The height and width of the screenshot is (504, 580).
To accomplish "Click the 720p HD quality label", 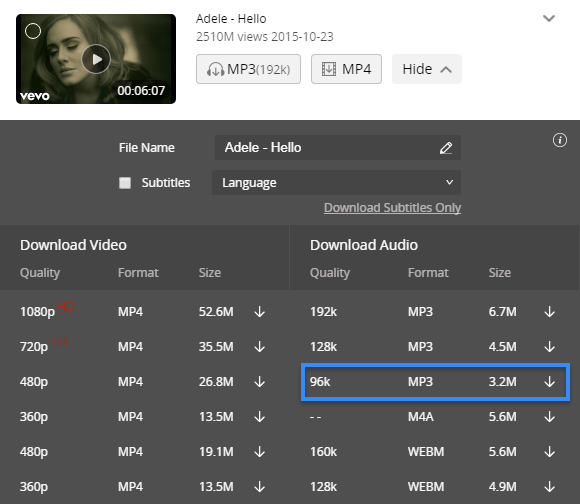I will [x=44, y=345].
